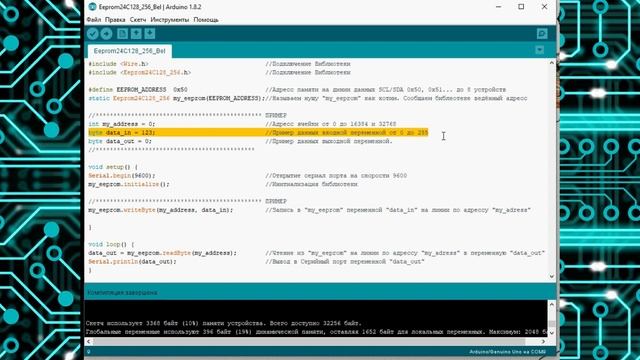Click the console horizontal scroll left arrow

pyautogui.click(x=89, y=341)
